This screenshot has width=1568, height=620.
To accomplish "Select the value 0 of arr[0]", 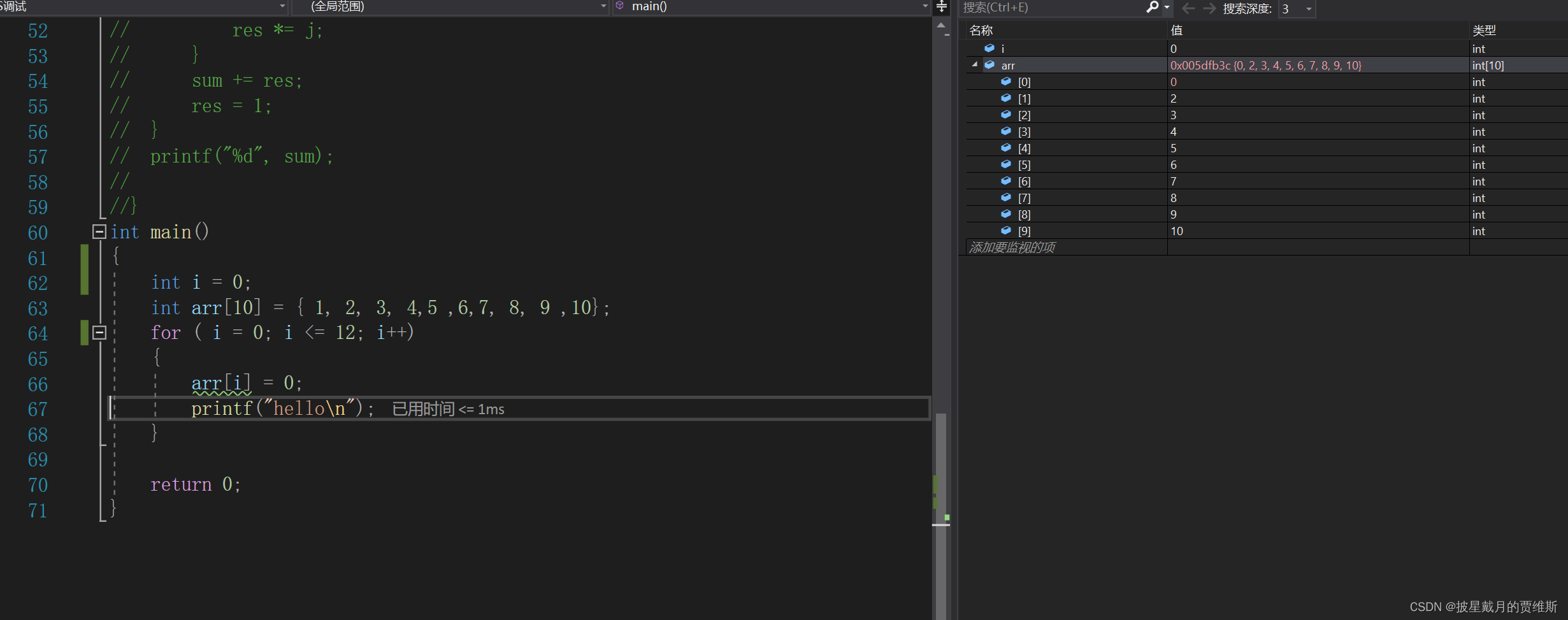I will pyautogui.click(x=1174, y=82).
